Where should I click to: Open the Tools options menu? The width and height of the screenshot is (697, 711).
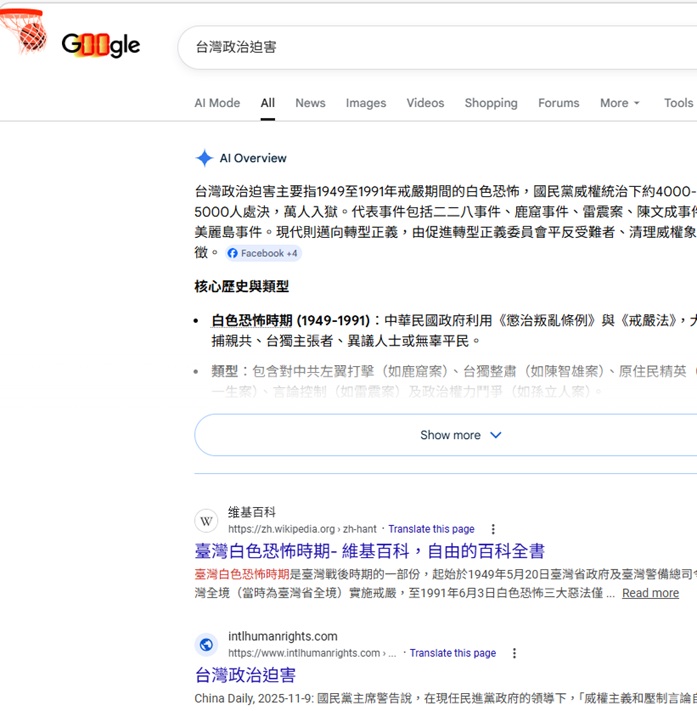click(x=678, y=103)
